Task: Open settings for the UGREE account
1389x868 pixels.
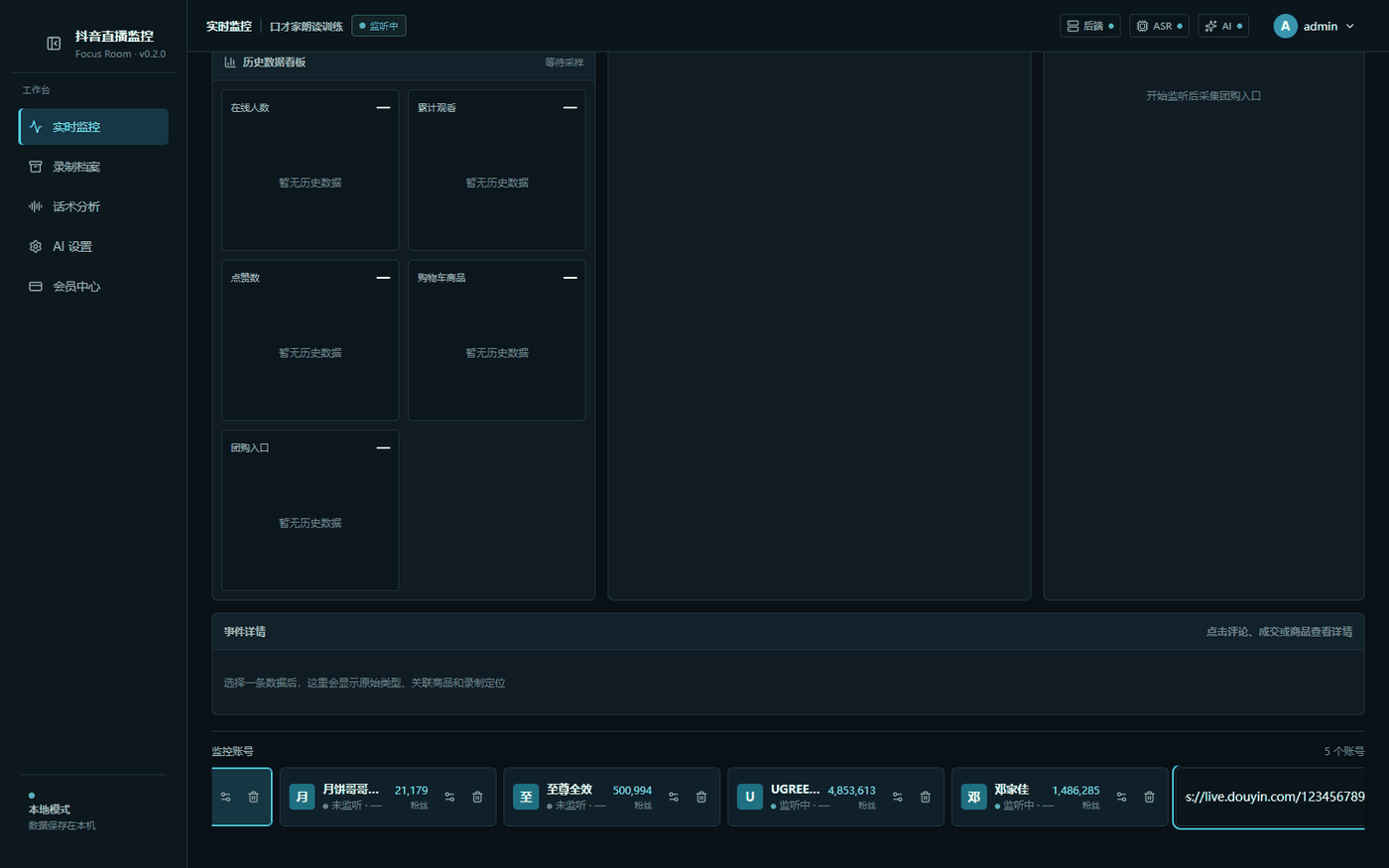Action: pos(898,797)
